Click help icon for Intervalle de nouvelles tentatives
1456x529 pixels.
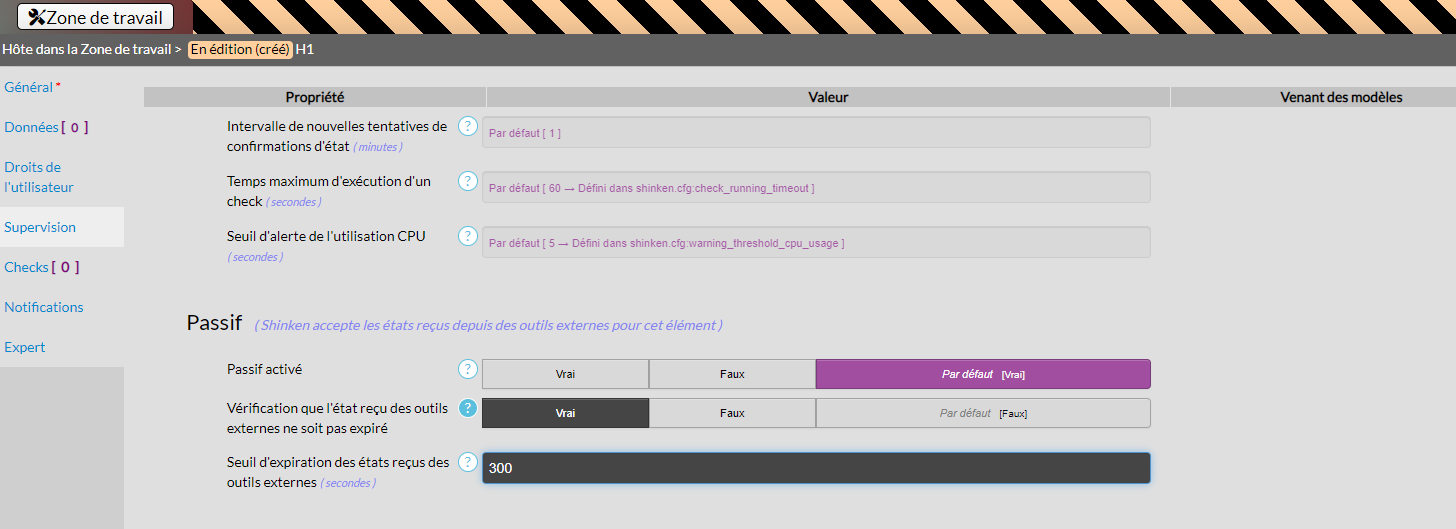pos(467,126)
